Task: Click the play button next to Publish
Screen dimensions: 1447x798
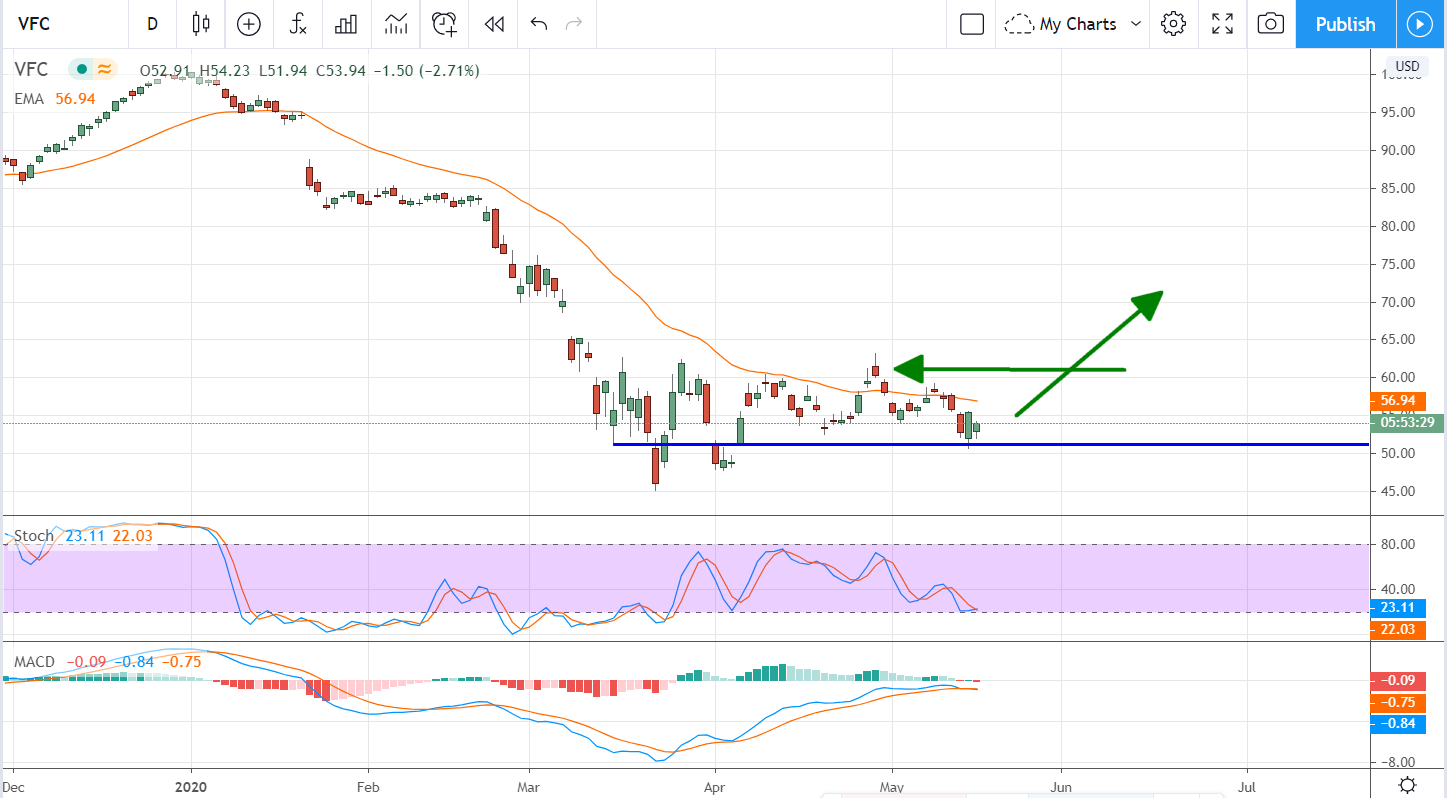Action: coord(1420,24)
